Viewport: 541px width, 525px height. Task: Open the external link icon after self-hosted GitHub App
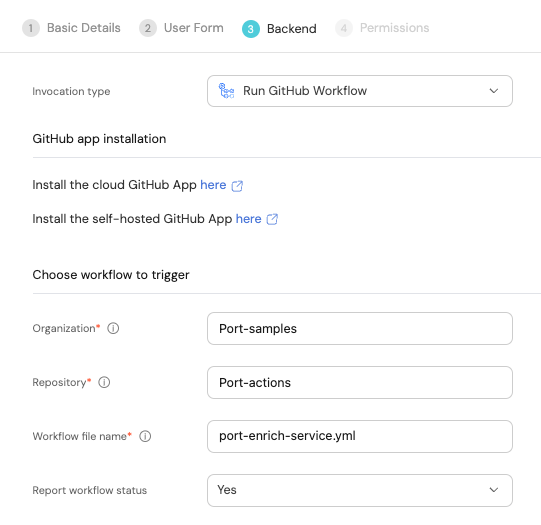272,219
